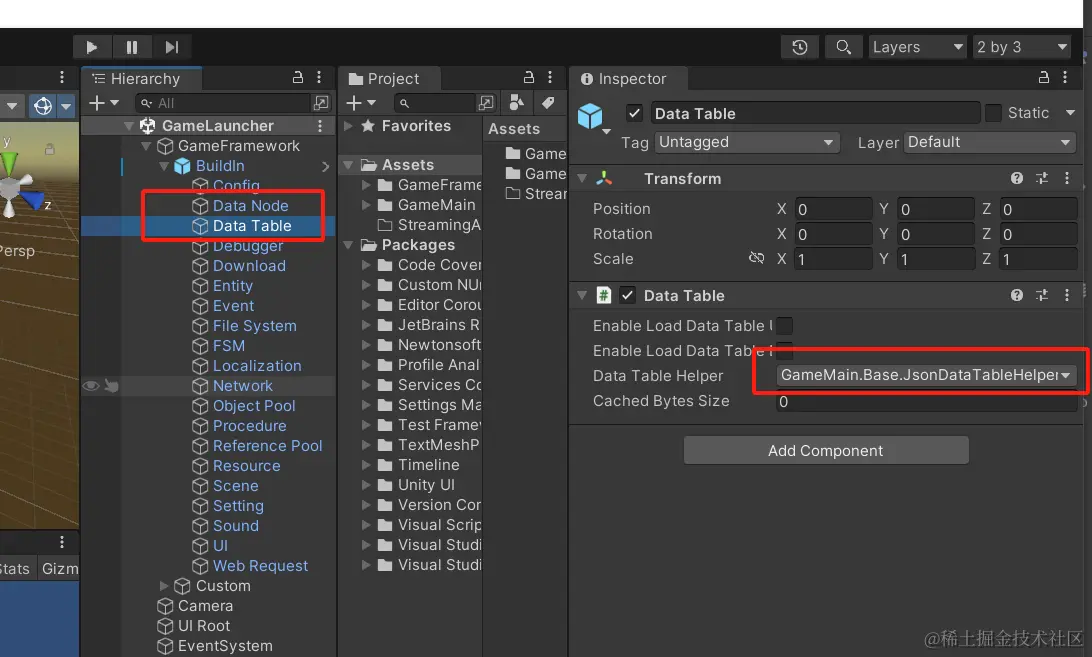Click the Project search field
The width and height of the screenshot is (1092, 657).
435,103
